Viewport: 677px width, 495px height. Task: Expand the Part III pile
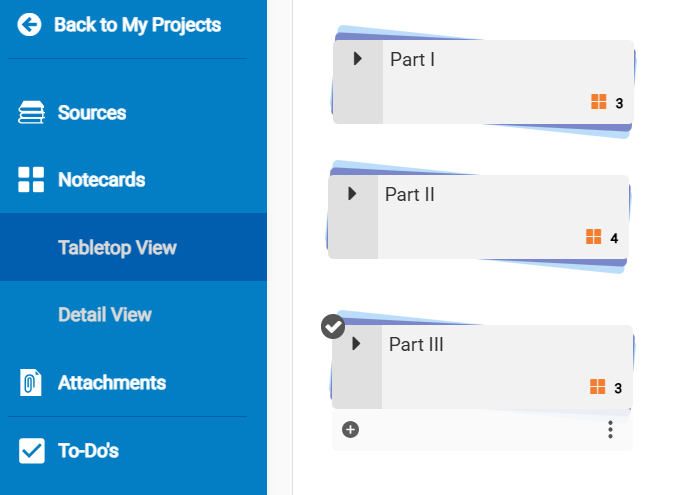point(356,343)
